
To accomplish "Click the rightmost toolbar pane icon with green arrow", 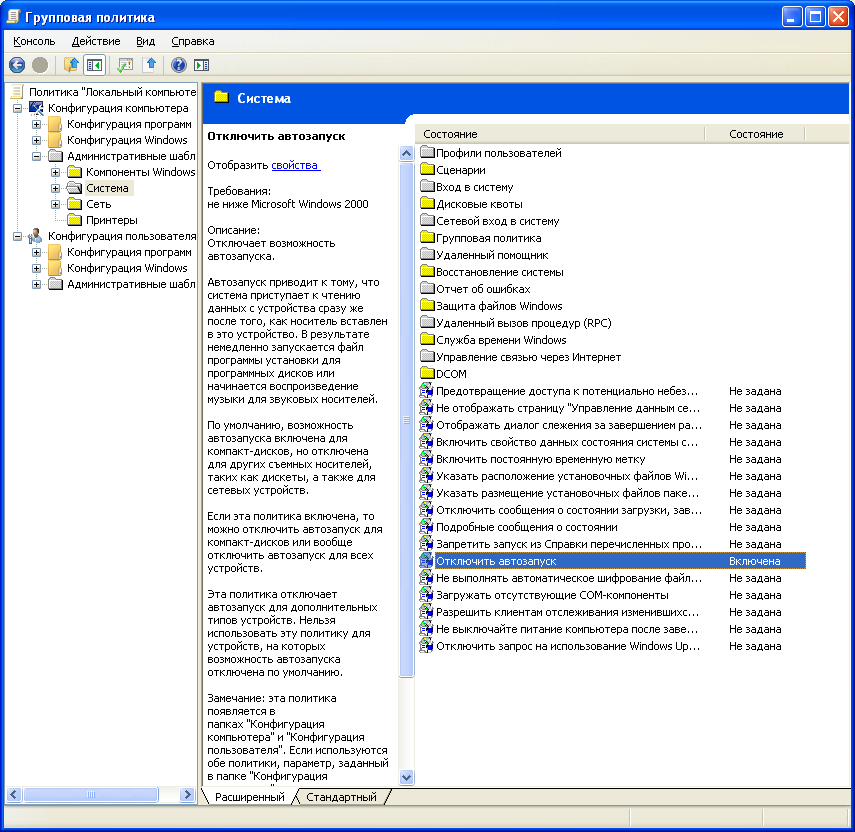I will [x=202, y=65].
